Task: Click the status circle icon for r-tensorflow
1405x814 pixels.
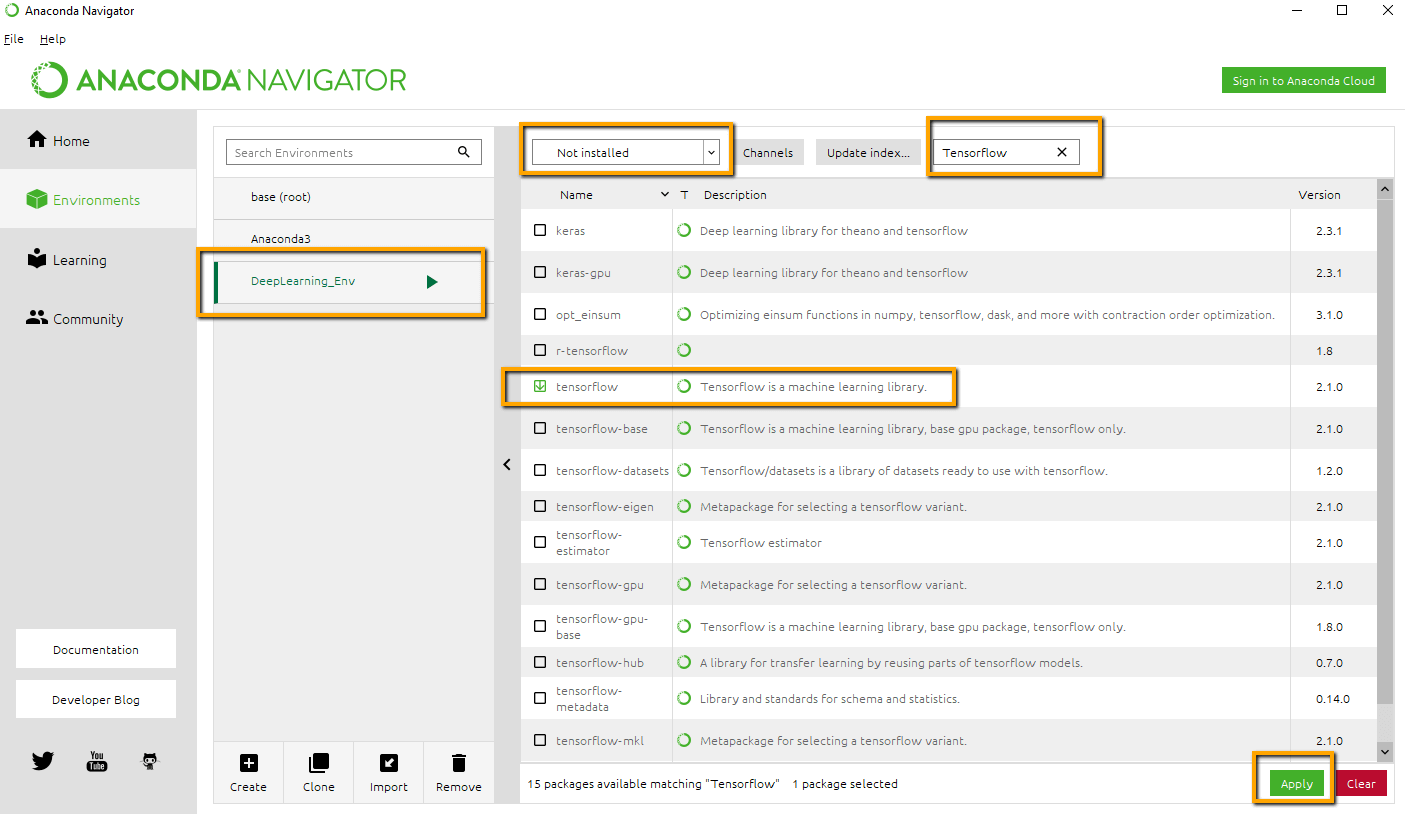Action: (684, 350)
